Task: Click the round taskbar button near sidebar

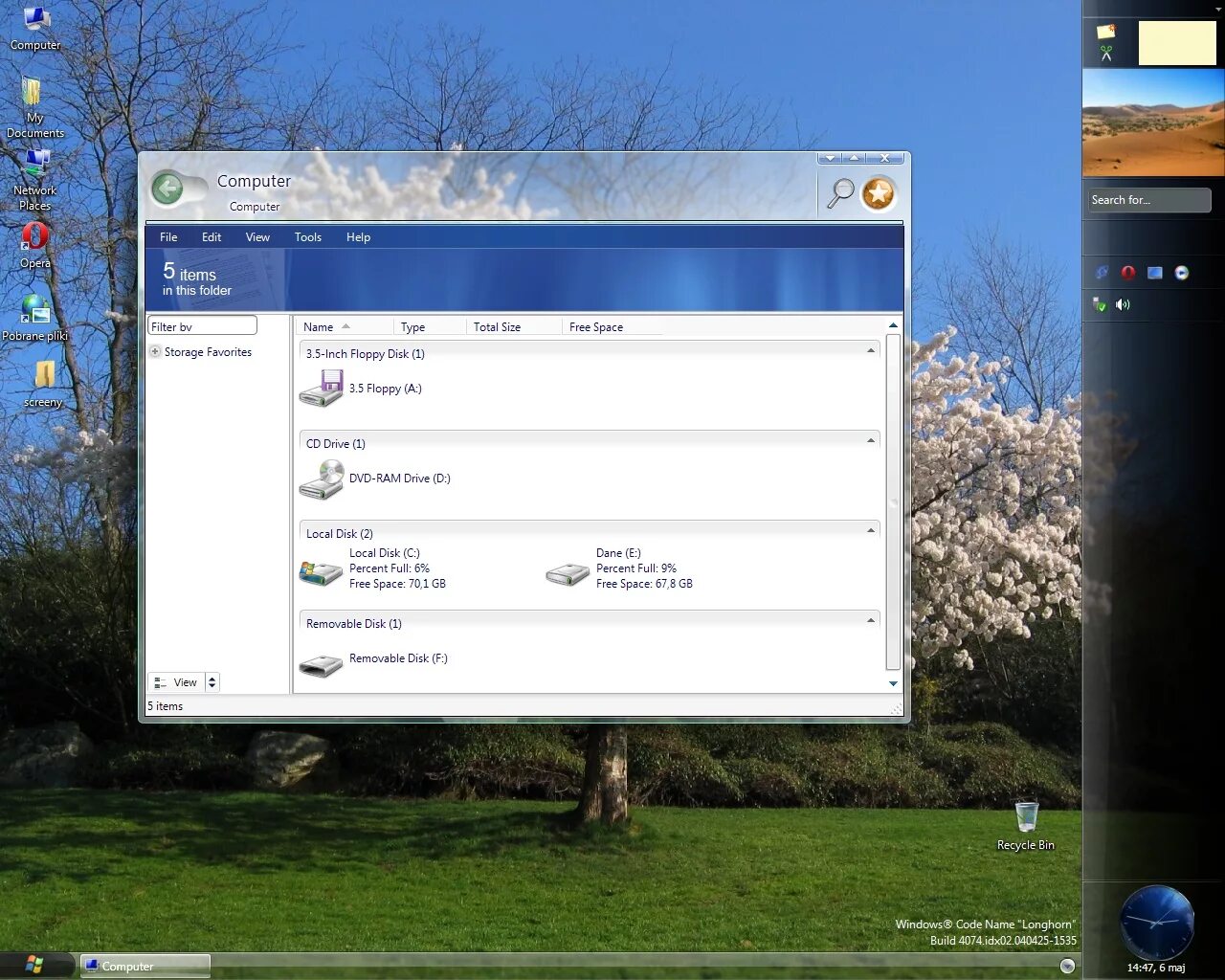Action: (1067, 967)
